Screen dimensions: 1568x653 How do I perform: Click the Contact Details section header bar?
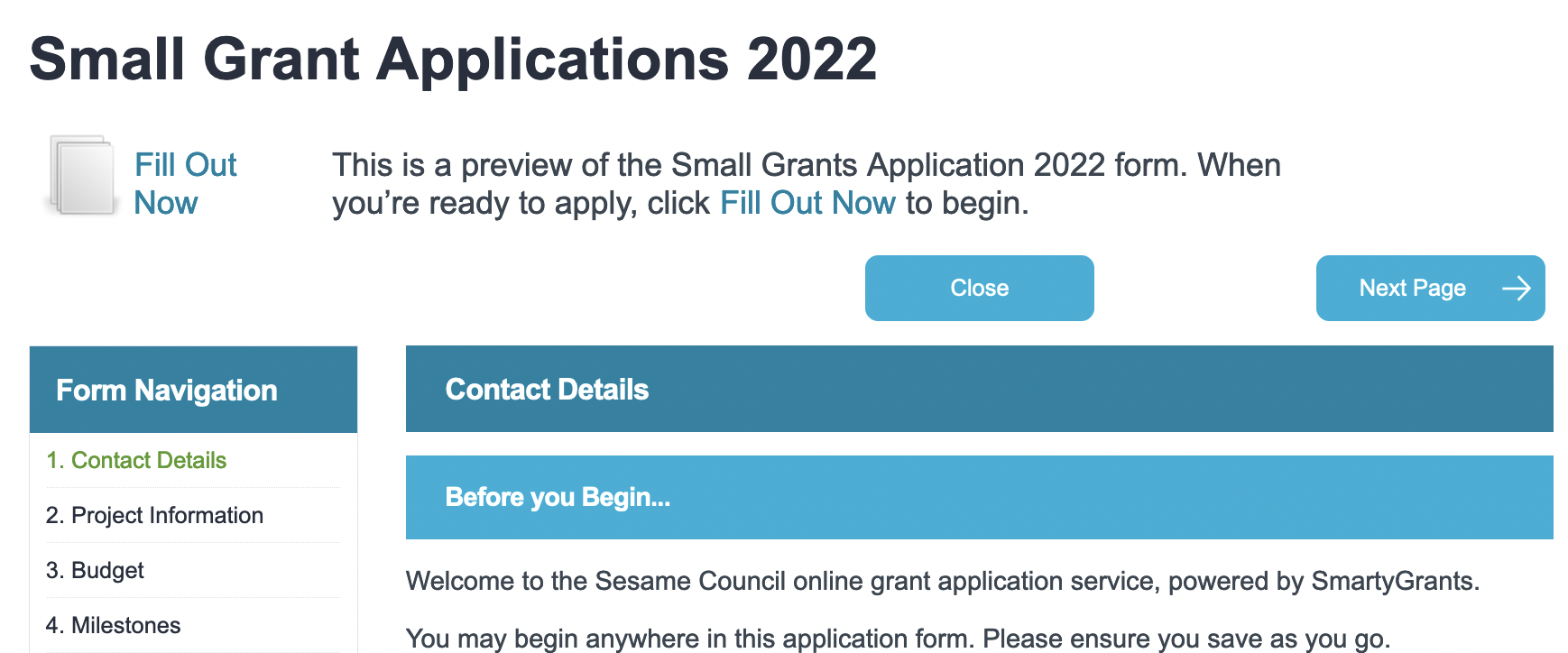(x=979, y=389)
